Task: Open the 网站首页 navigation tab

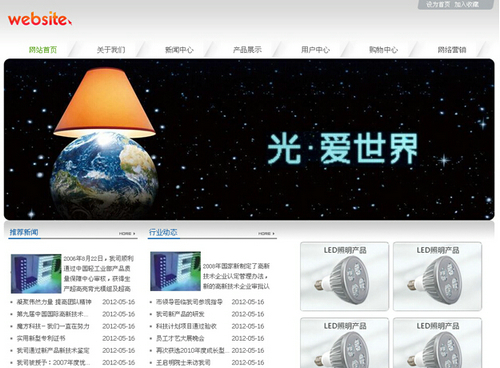Action: [x=43, y=50]
